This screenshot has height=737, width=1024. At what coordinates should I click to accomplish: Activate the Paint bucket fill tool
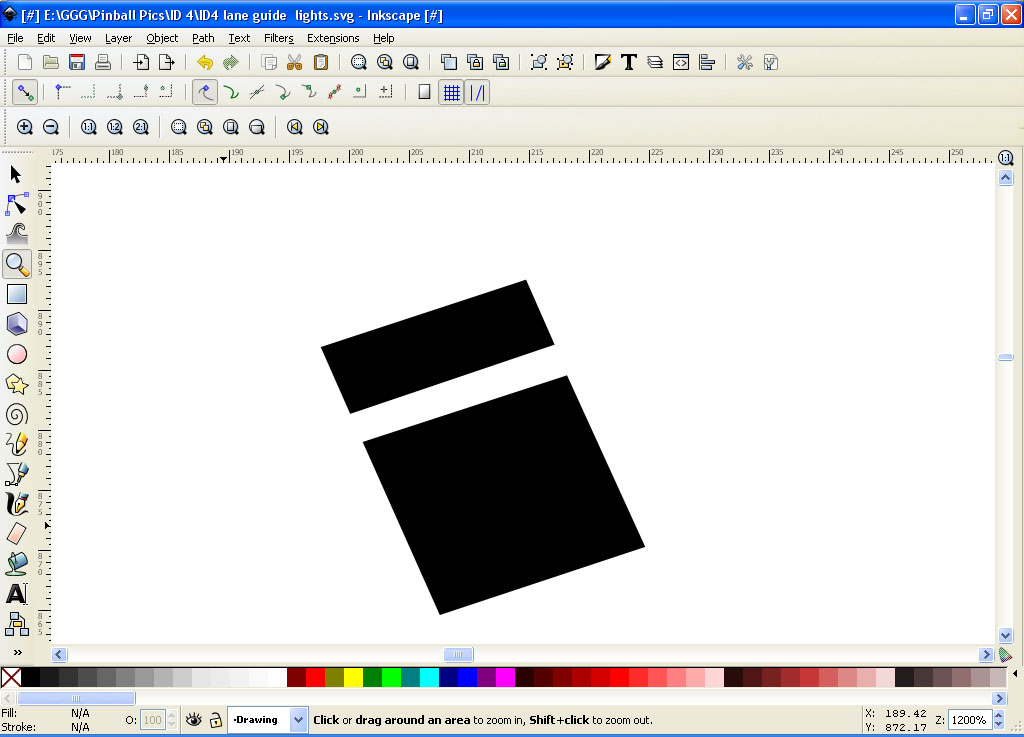[17, 564]
